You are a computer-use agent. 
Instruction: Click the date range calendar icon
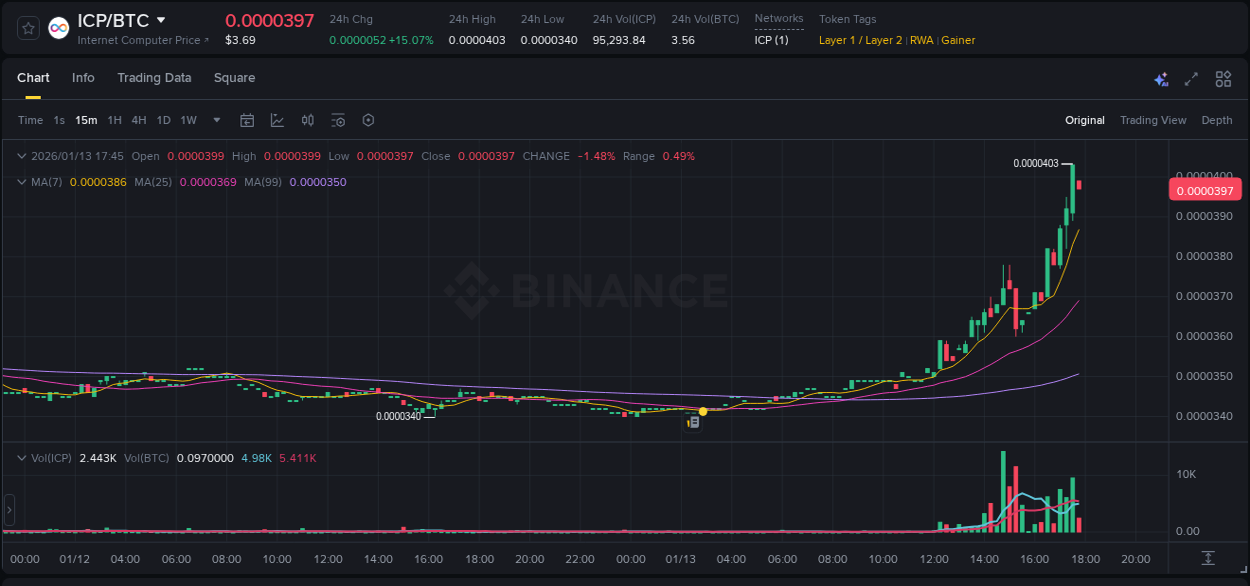tap(247, 120)
